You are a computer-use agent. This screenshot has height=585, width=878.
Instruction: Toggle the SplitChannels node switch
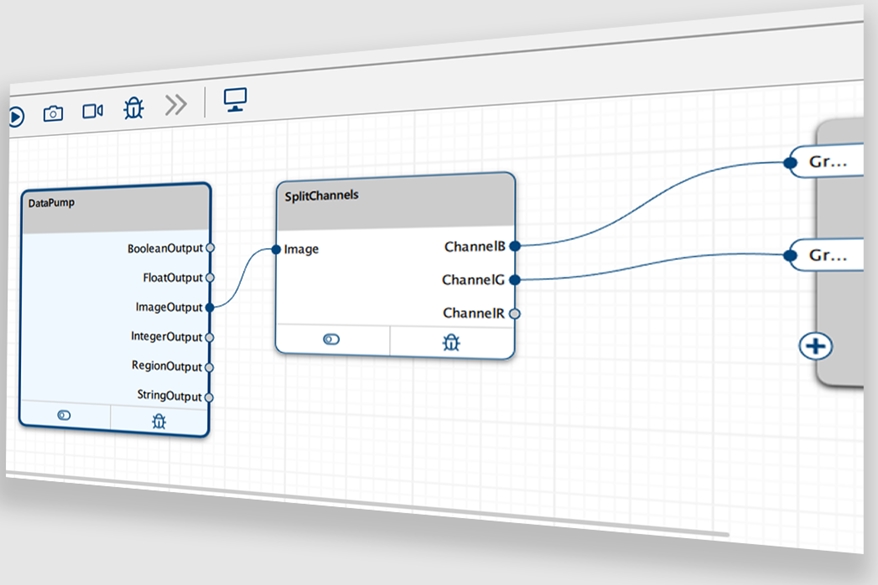coord(332,340)
